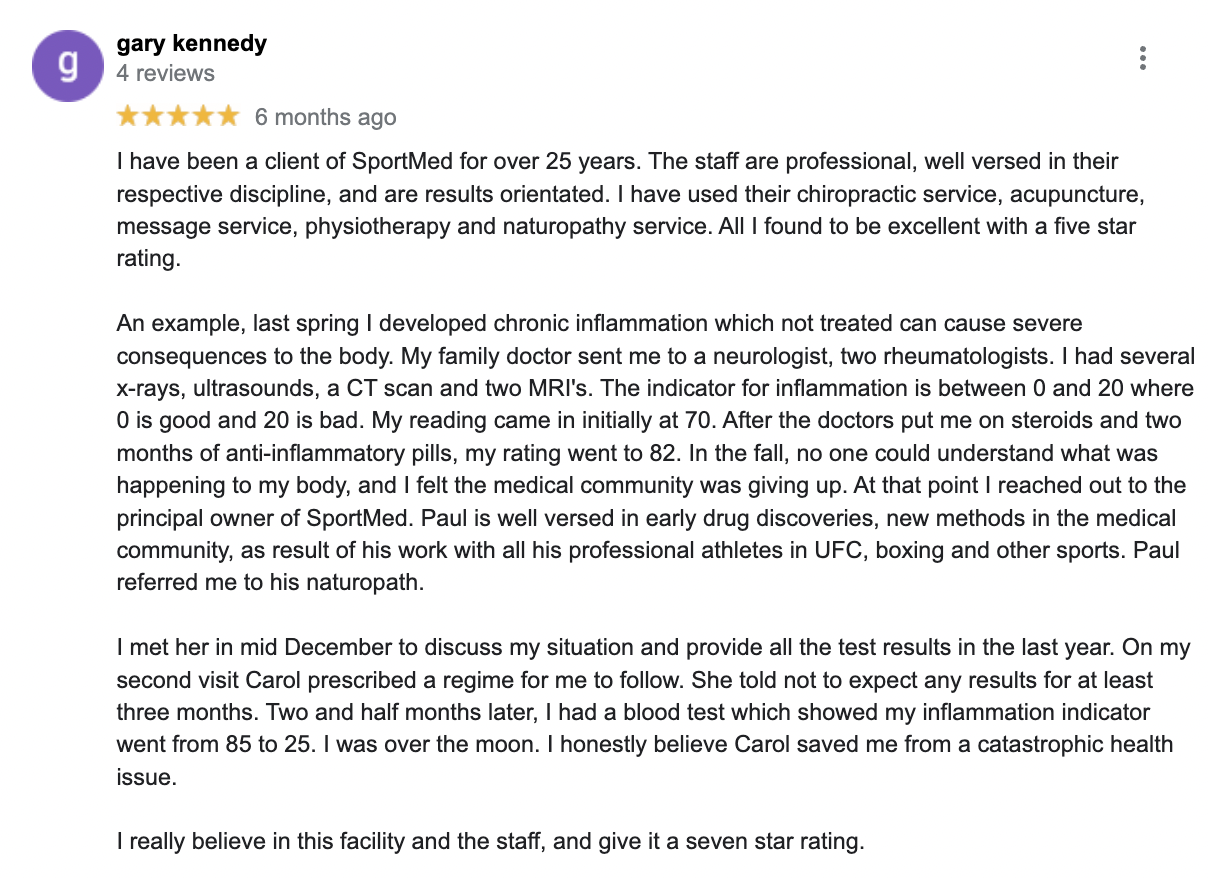Click the fifth (last) rating star
This screenshot has height=878, width=1208.
click(228, 117)
